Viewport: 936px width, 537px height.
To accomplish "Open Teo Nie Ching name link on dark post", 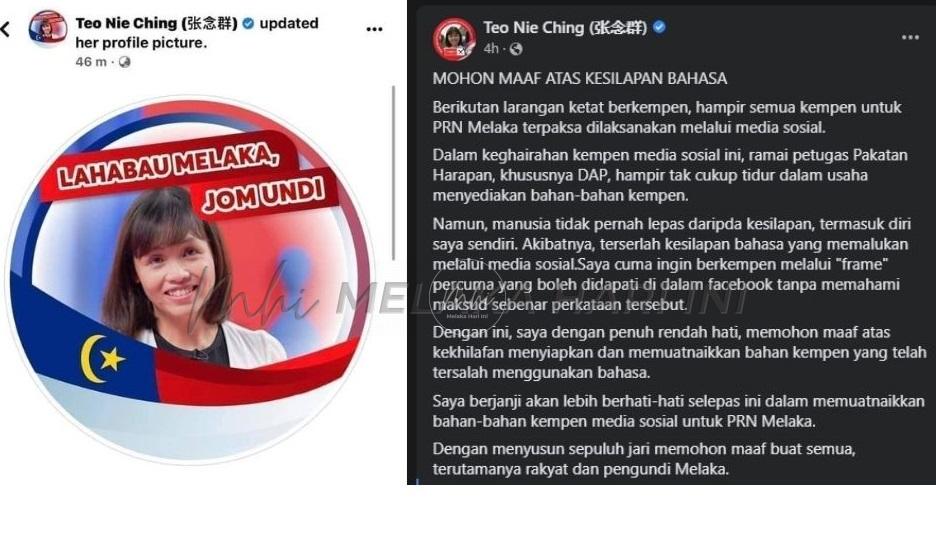I will (565, 27).
